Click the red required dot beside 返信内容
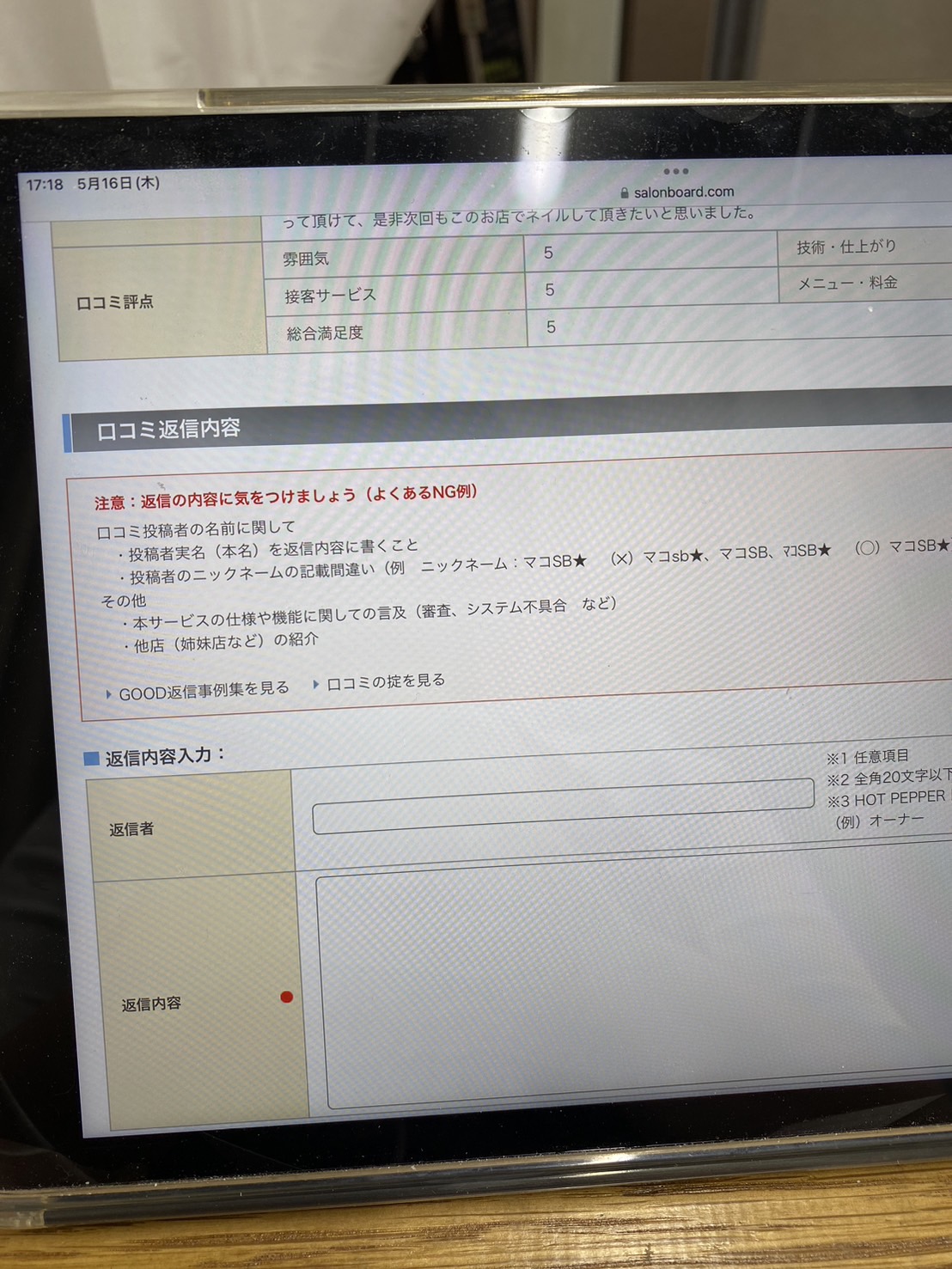 pyautogui.click(x=287, y=997)
